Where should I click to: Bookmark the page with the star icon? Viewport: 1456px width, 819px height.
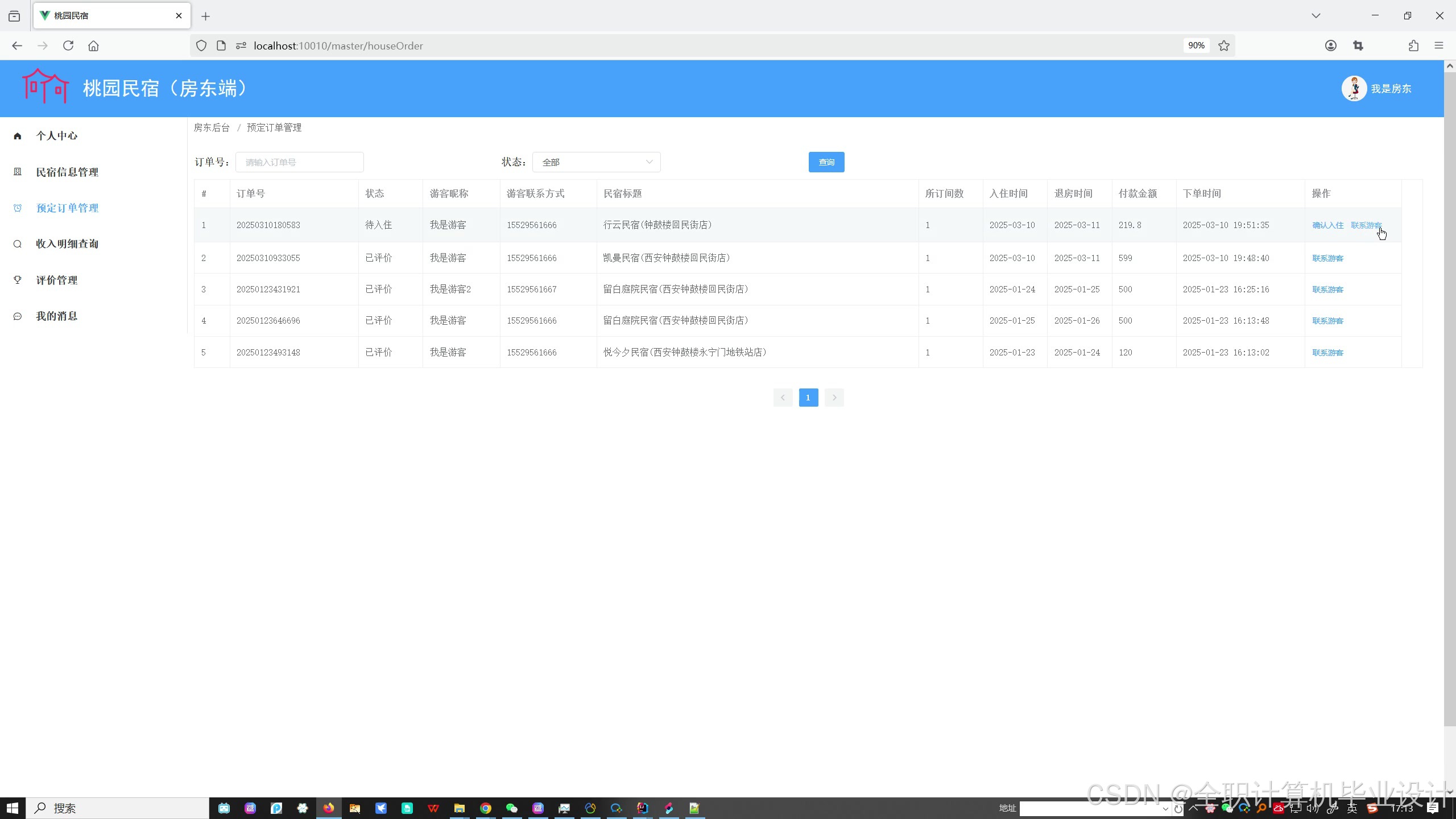point(1224,45)
